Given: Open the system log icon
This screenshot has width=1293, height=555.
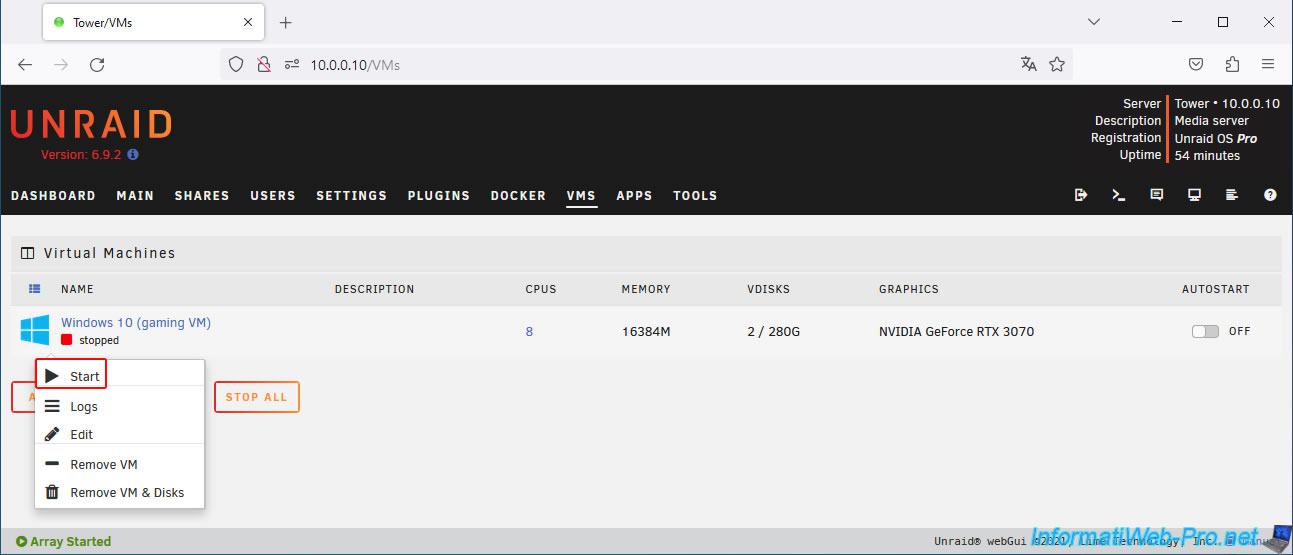Looking at the screenshot, I should click(1232, 195).
